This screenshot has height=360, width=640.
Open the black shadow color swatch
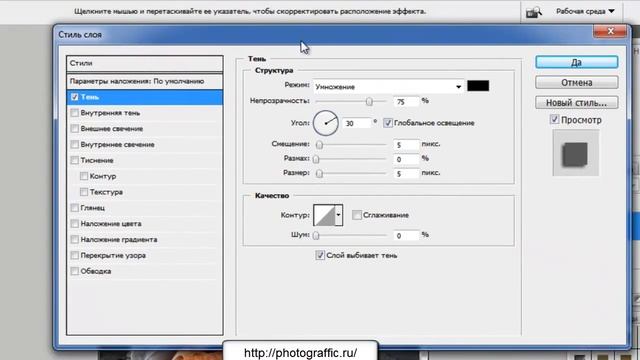pyautogui.click(x=478, y=86)
